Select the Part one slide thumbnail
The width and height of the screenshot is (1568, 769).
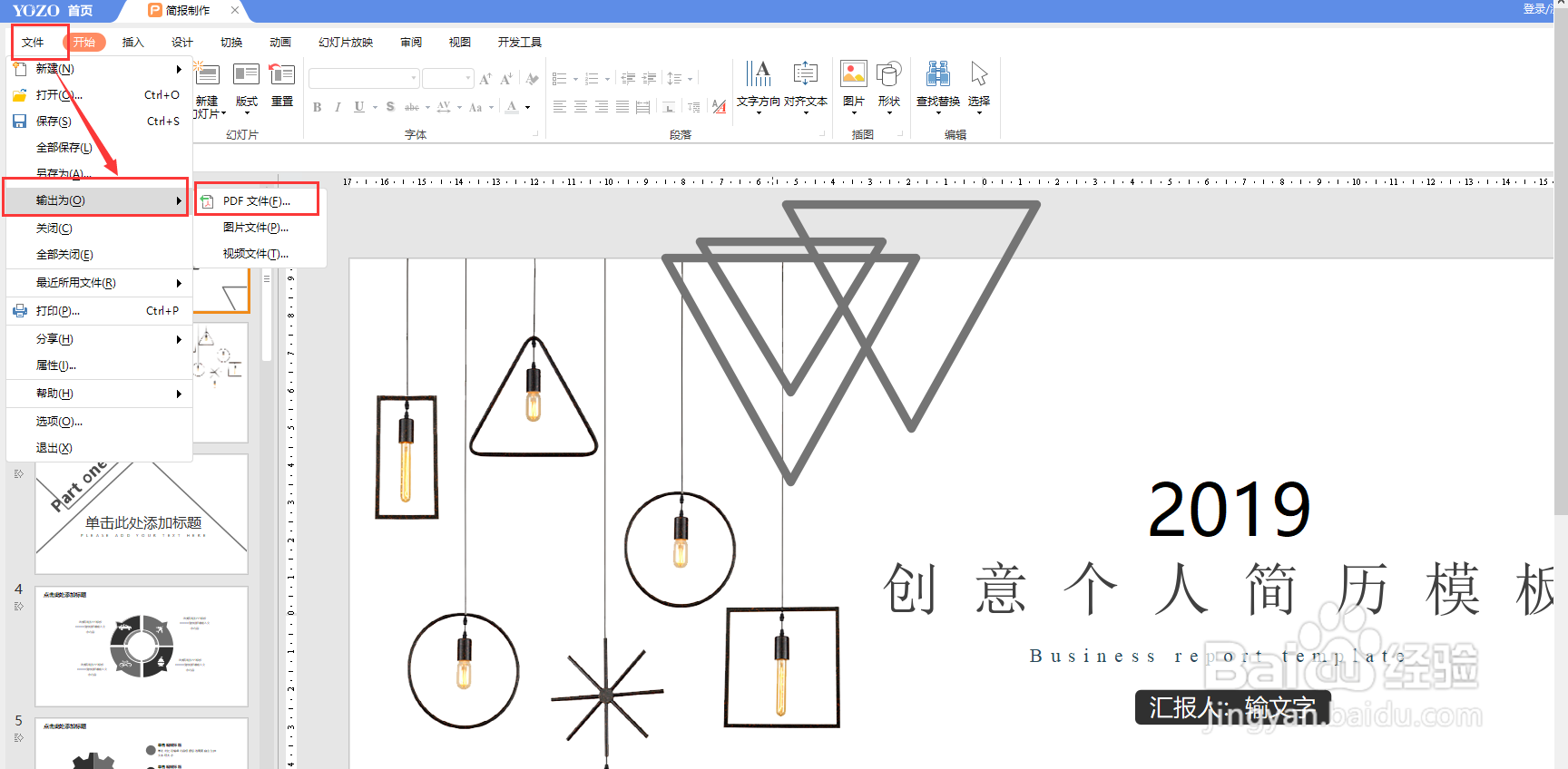coord(142,513)
